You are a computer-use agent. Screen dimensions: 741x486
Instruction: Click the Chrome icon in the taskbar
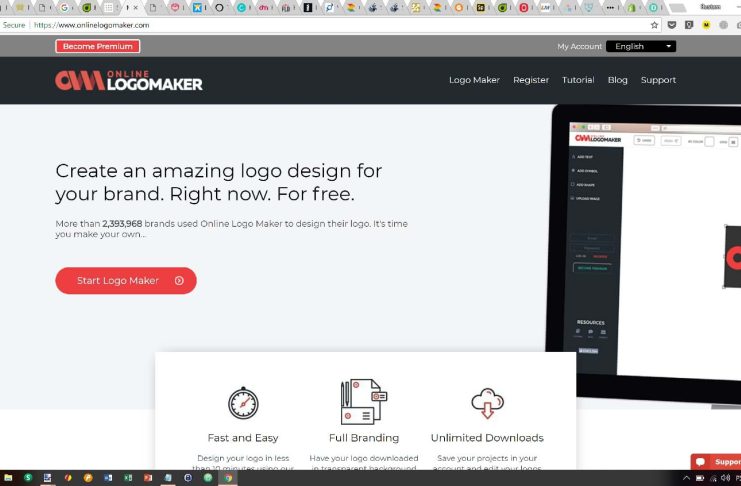[228, 478]
